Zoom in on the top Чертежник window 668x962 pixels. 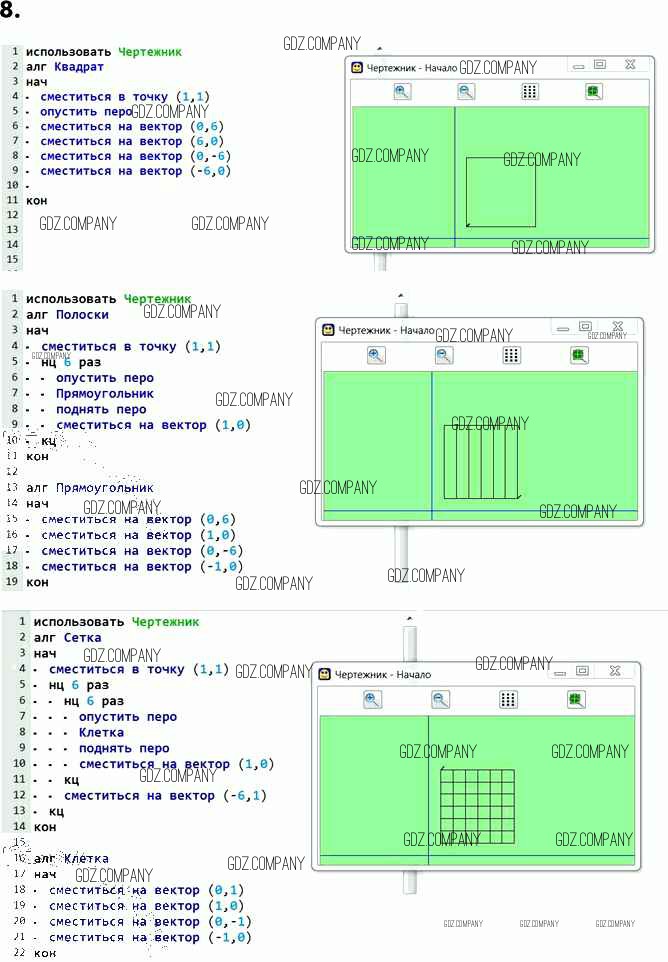[402, 91]
